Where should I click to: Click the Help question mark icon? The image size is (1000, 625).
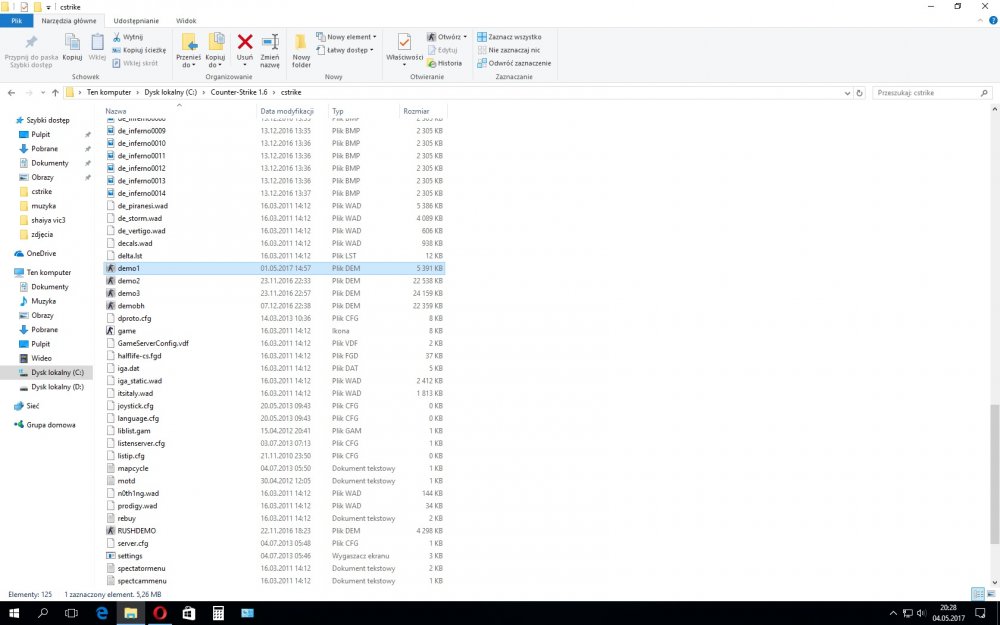point(993,21)
